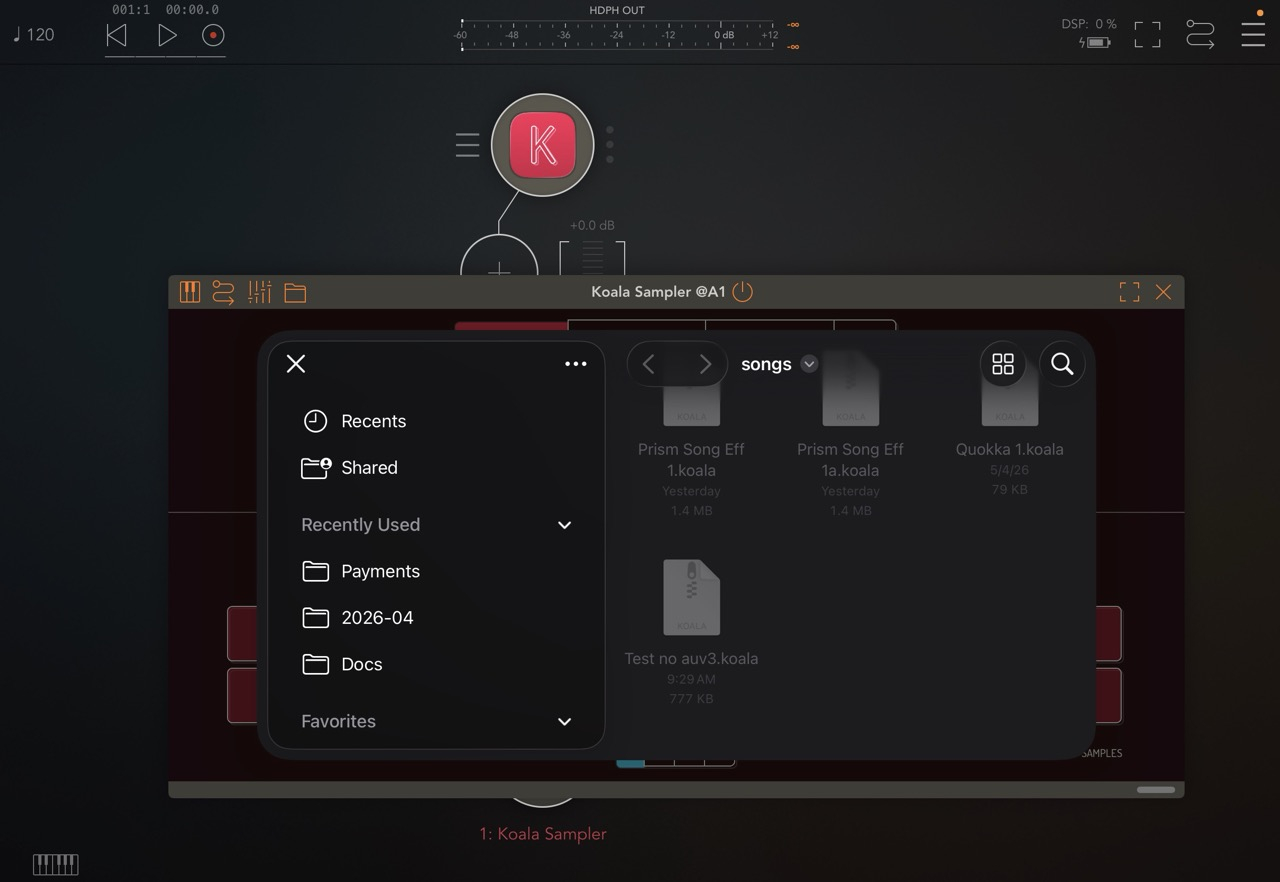Open the 2026-04 folder
Image resolution: width=1280 pixels, height=882 pixels.
[436, 617]
